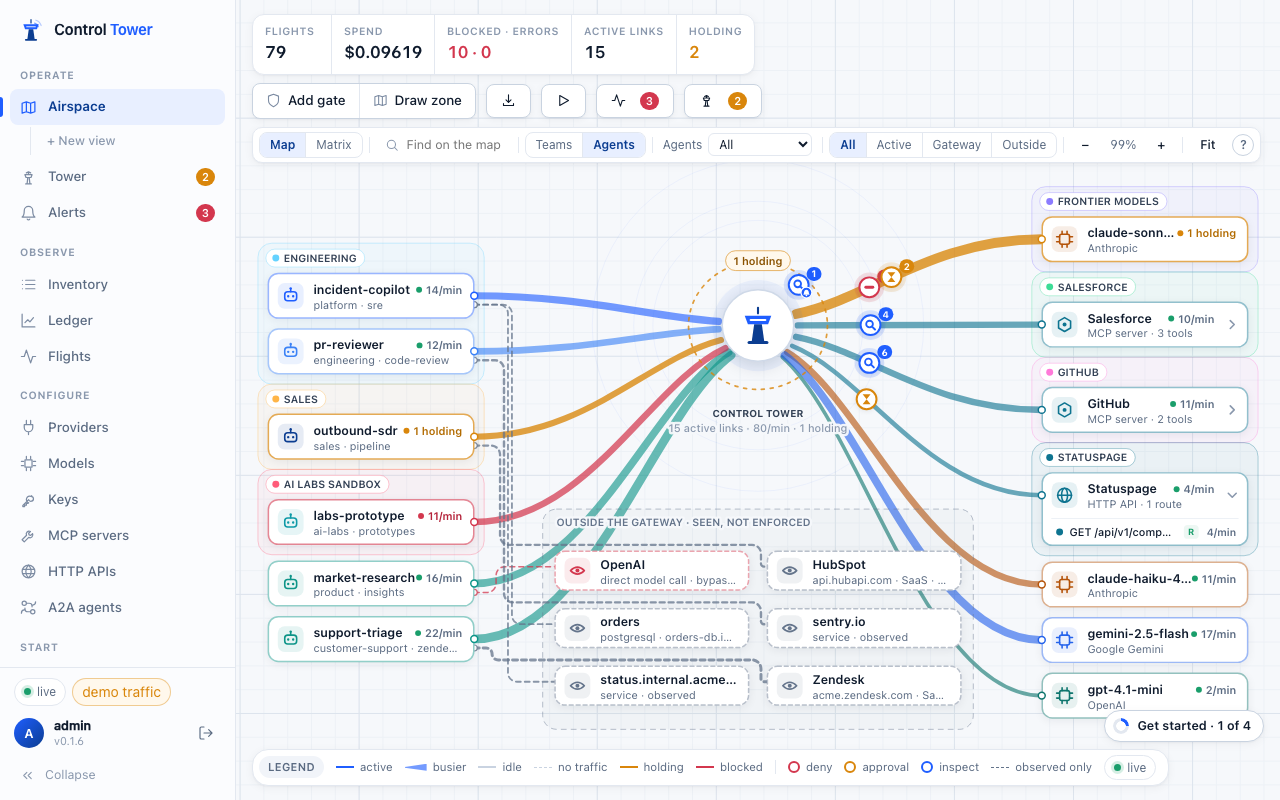Zoom out with the minus button
The image size is (1280, 800).
tap(1085, 145)
